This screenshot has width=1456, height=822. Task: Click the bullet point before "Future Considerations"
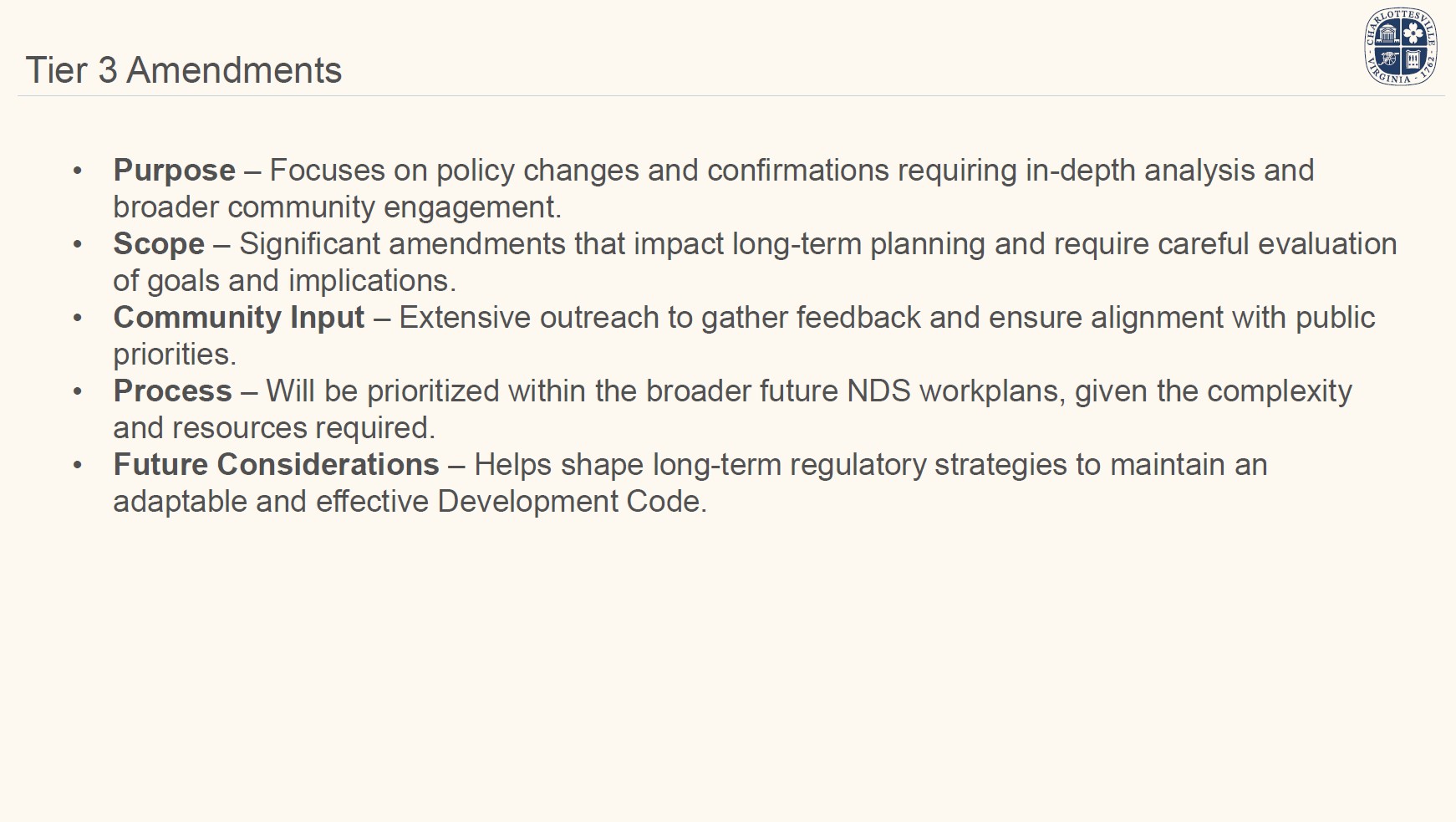click(78, 466)
